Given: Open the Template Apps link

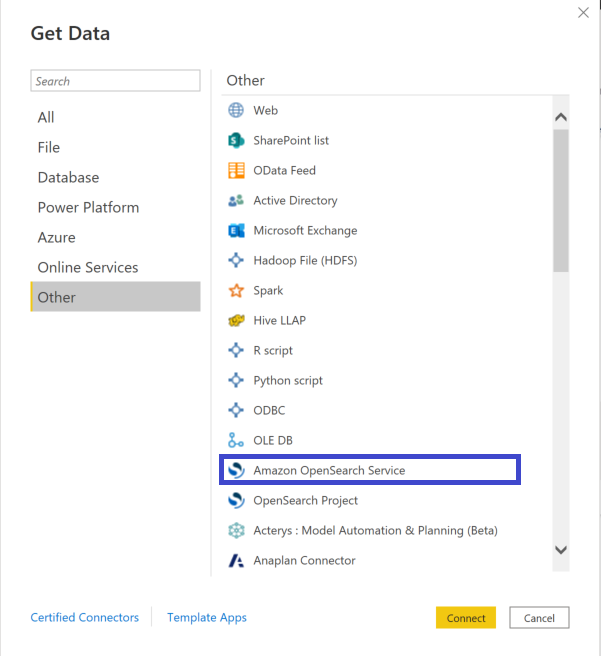Looking at the screenshot, I should pos(207,618).
